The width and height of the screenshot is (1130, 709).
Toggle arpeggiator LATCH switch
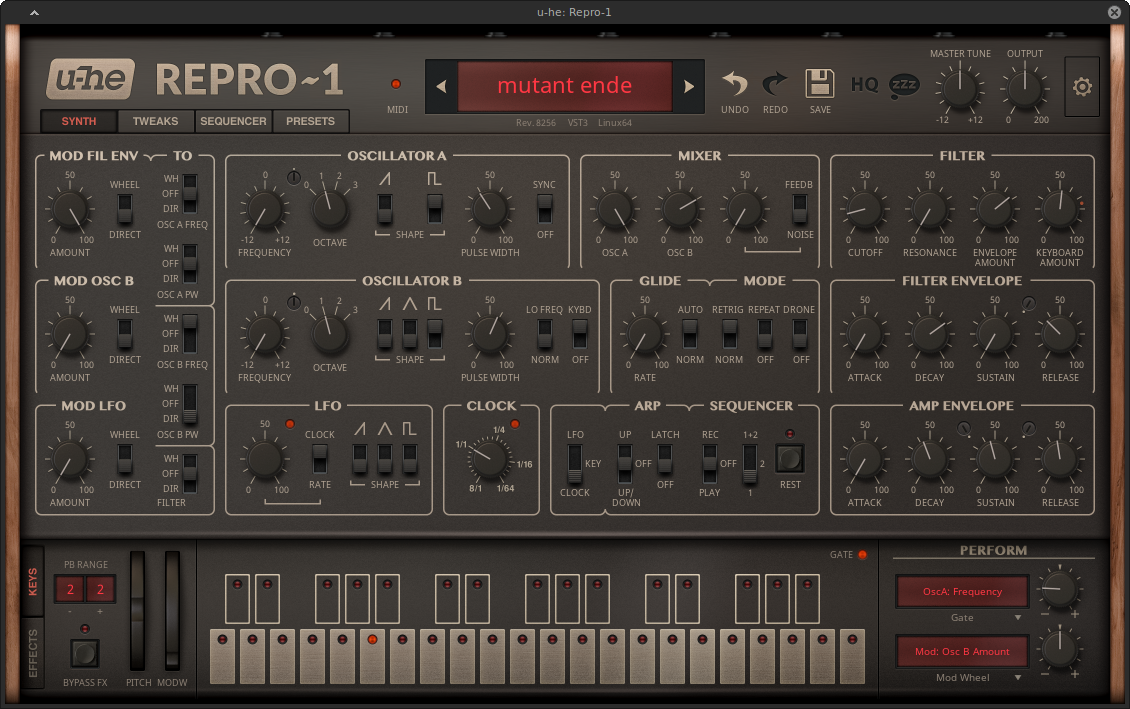(x=664, y=459)
